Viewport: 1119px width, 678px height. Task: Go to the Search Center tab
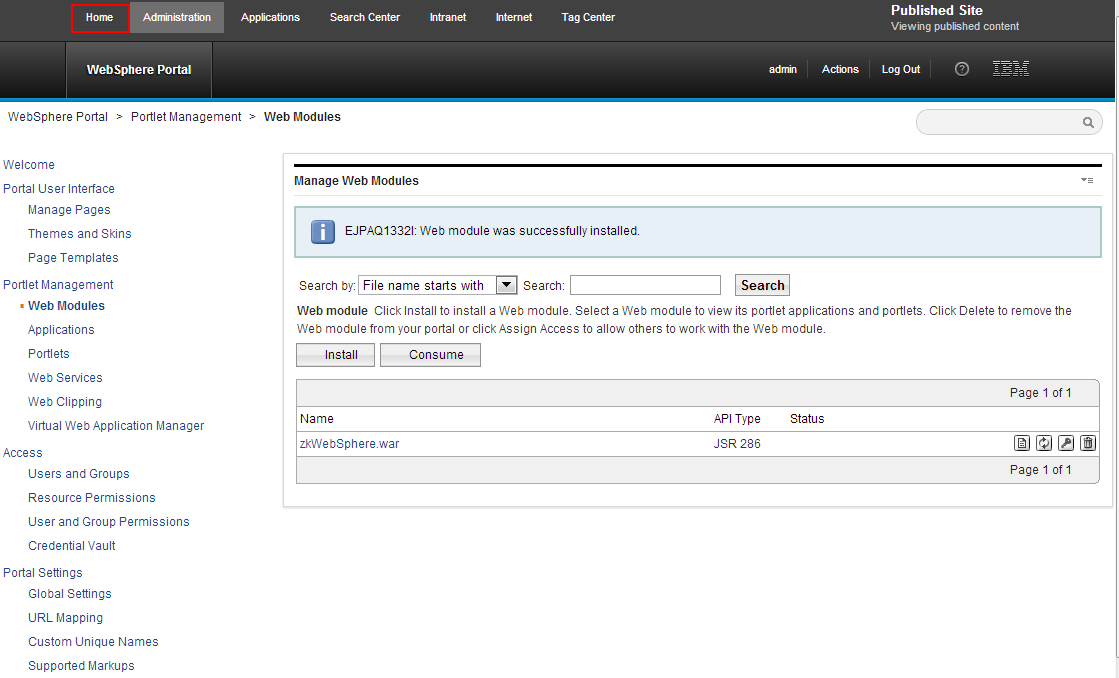365,17
